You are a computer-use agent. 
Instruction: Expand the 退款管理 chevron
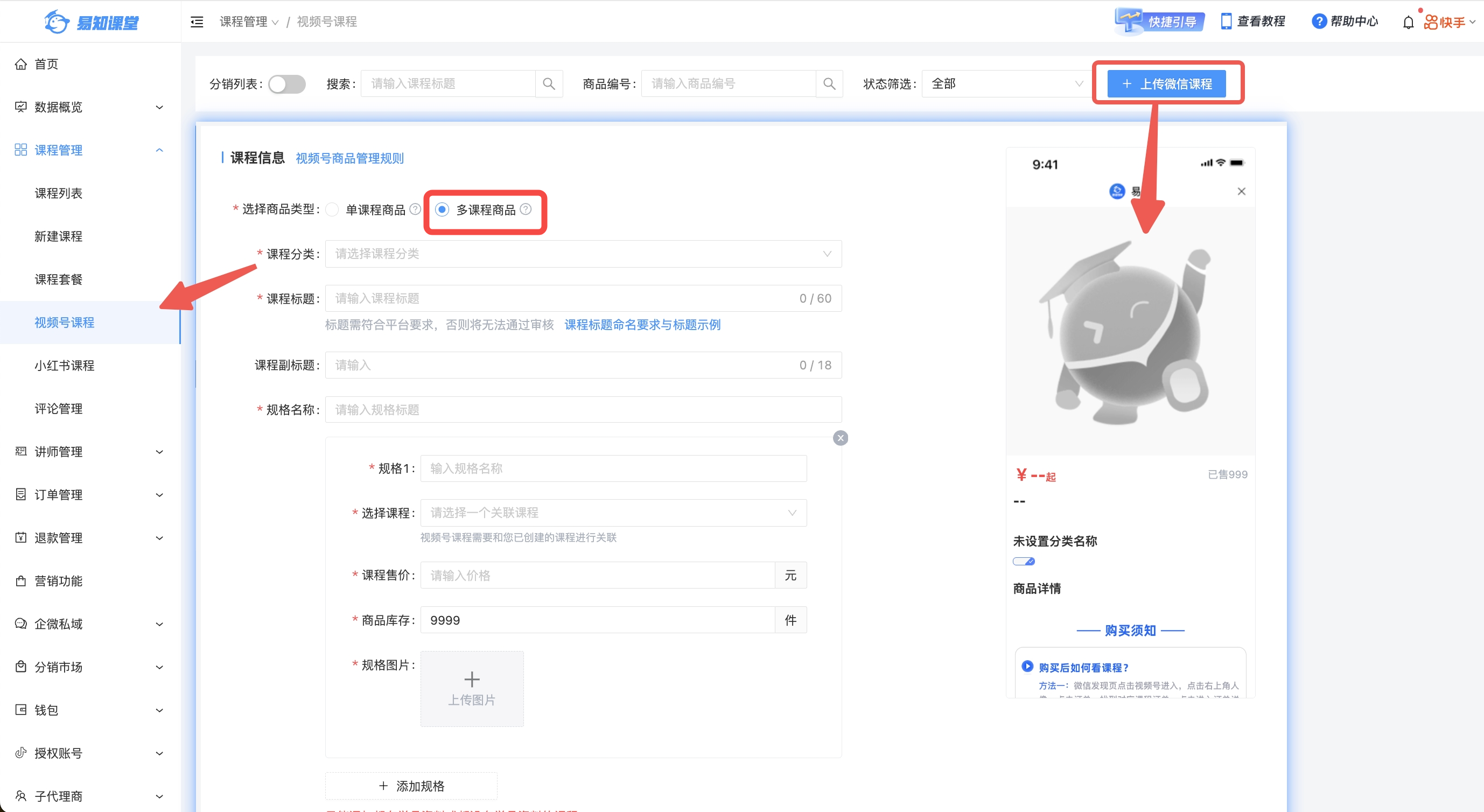[159, 538]
